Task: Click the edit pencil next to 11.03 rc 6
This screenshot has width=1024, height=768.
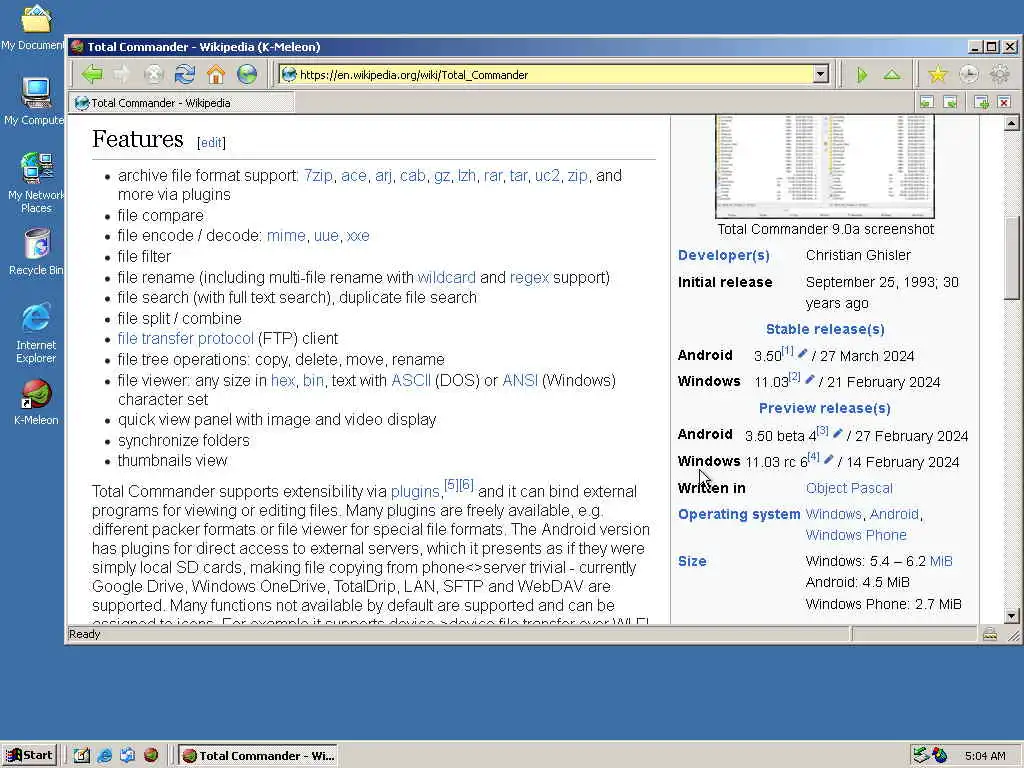Action: [x=829, y=459]
